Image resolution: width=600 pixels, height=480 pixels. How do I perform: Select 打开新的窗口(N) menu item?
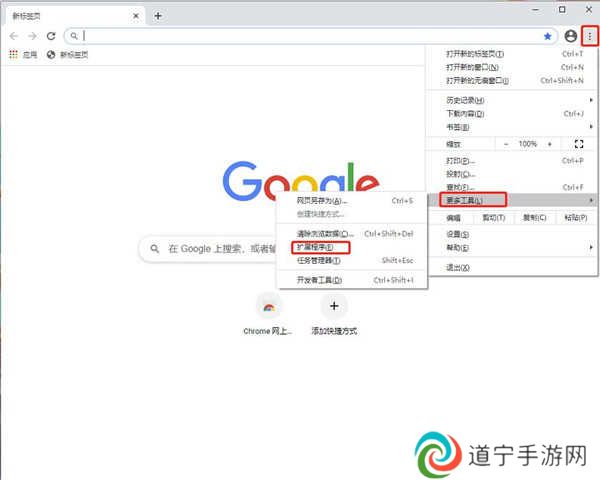pyautogui.click(x=513, y=67)
